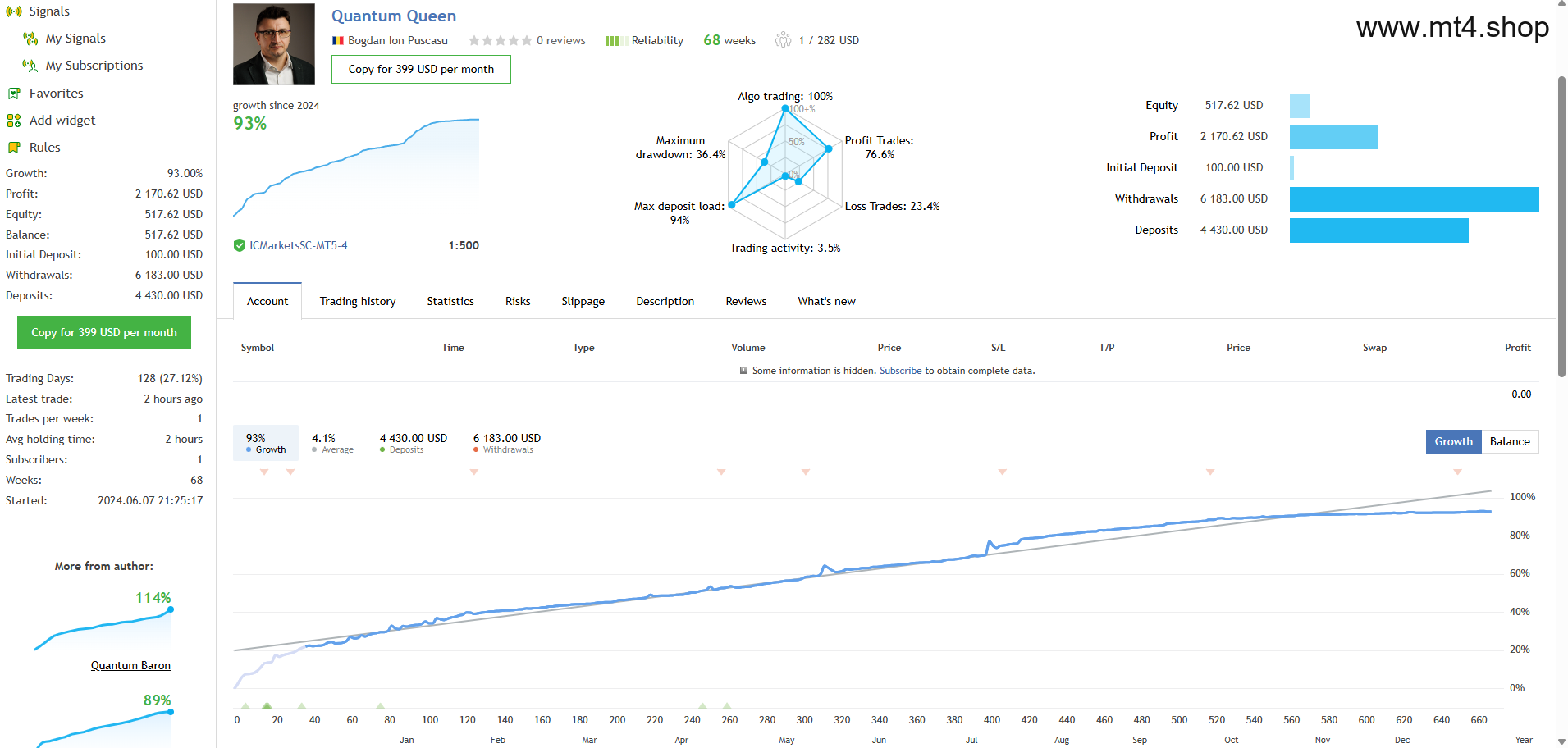Switch chart to Growth view

(1454, 441)
